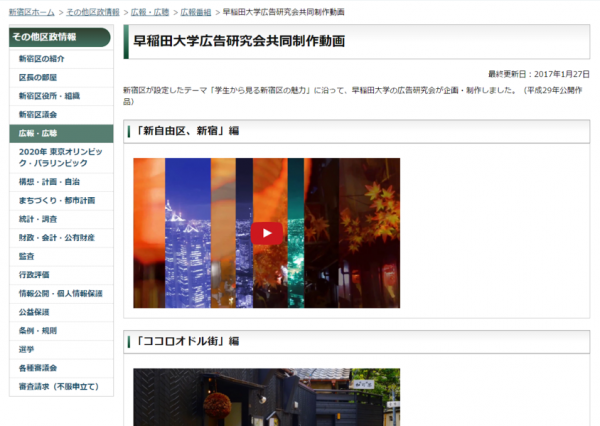Screen dimensions: 600x426
Task: Open 広報番組 breadcrumb link
Action: click(196, 12)
